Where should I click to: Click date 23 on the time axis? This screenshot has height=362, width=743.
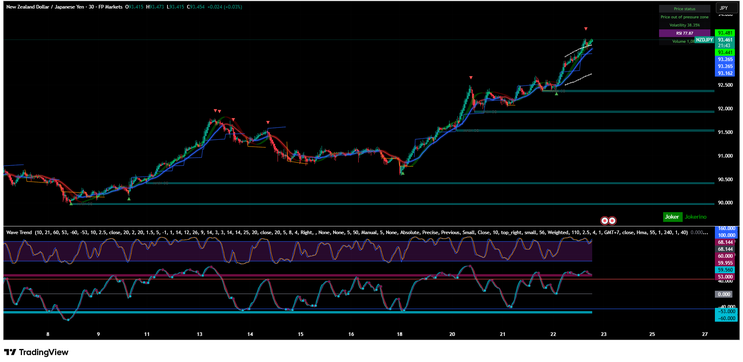pyautogui.click(x=603, y=334)
